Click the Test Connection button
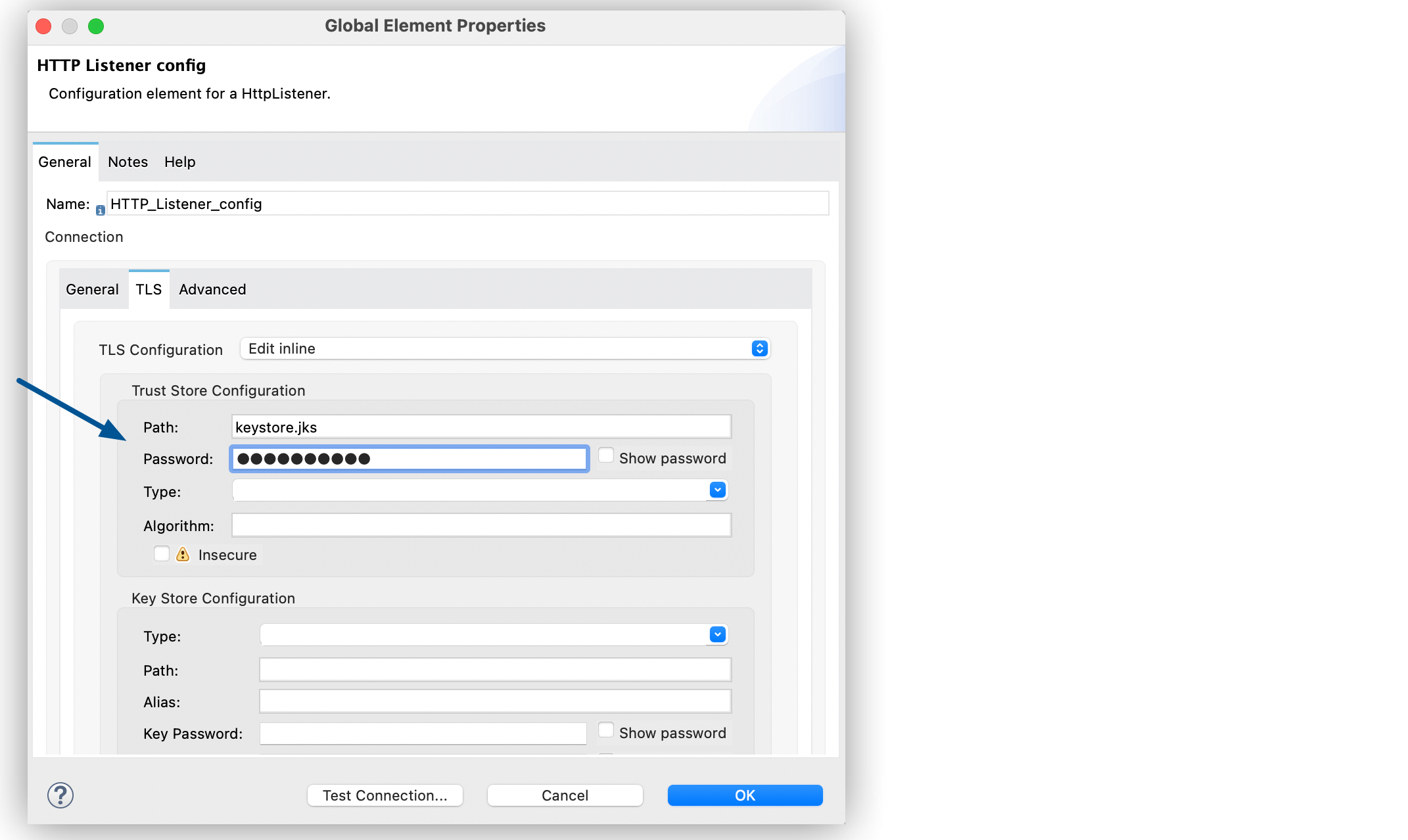This screenshot has height=840, width=1408. [385, 795]
